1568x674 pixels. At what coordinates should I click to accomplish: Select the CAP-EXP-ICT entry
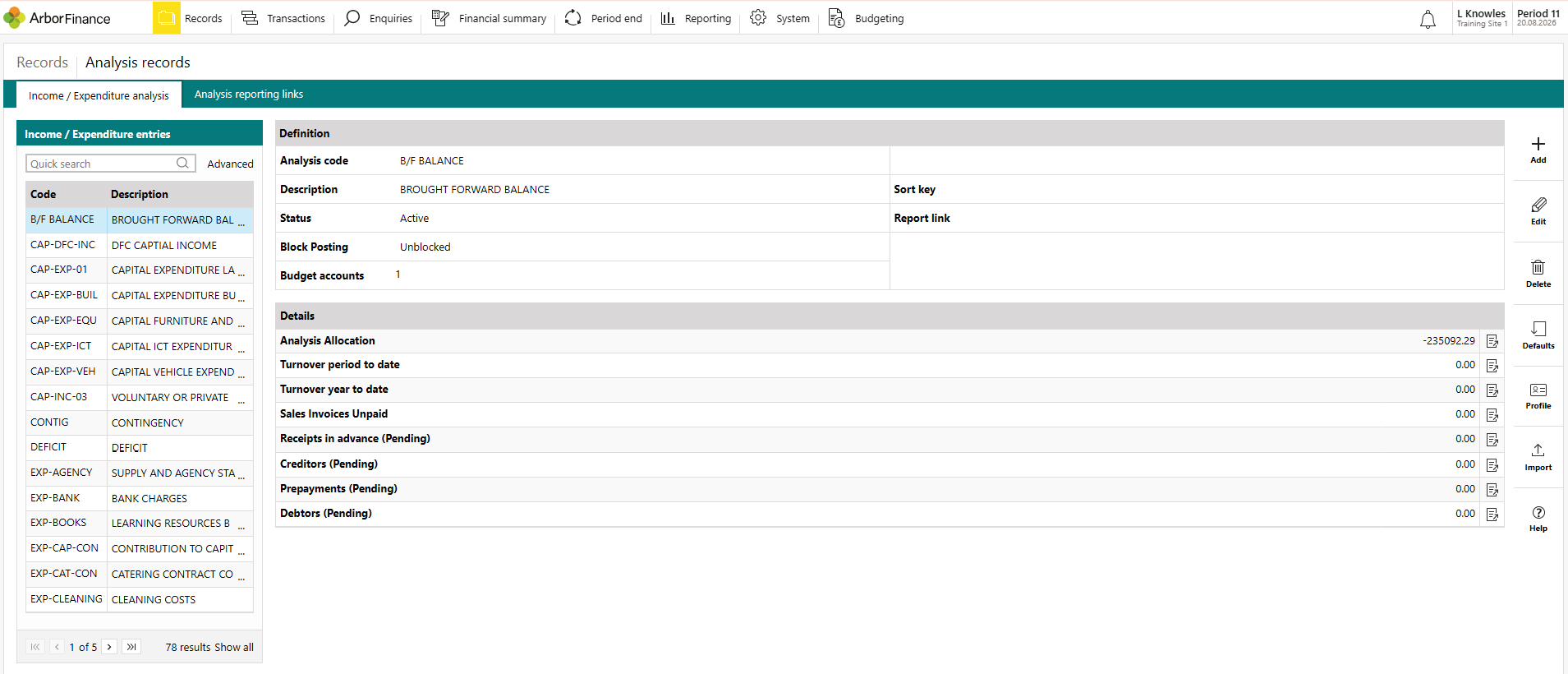(x=140, y=346)
